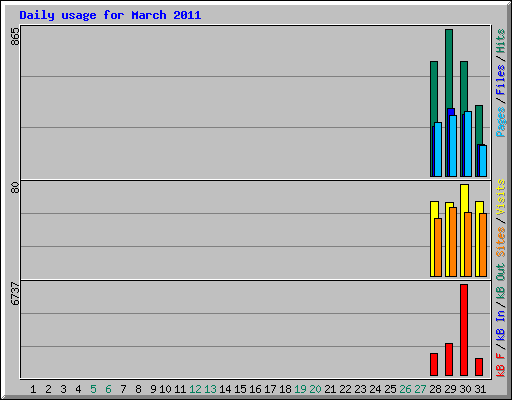Click day 30 on the x-axis
Screen dimensions: 512x400
[465, 389]
